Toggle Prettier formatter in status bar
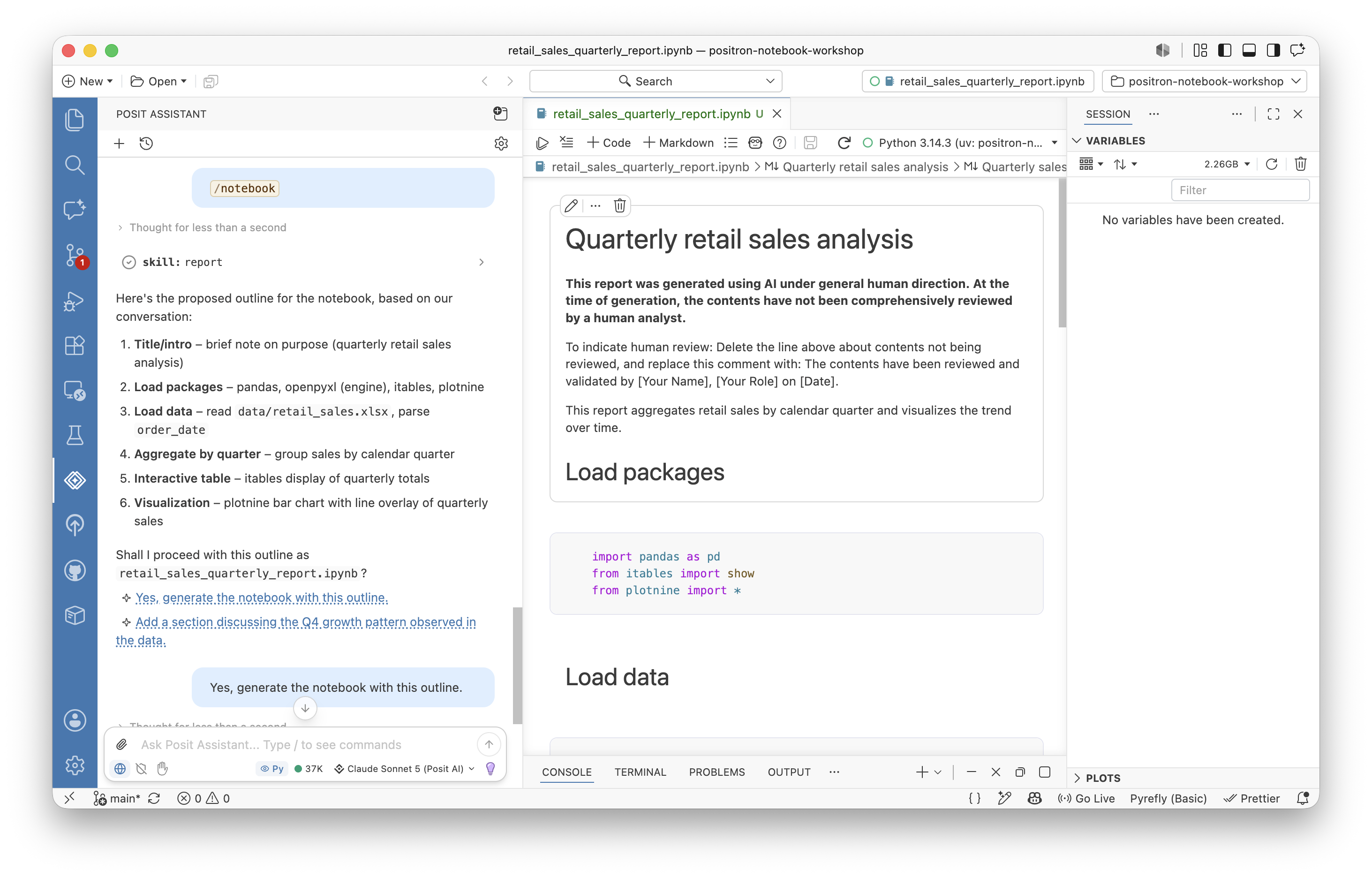Screen dimensions: 1372x878 1252,798
